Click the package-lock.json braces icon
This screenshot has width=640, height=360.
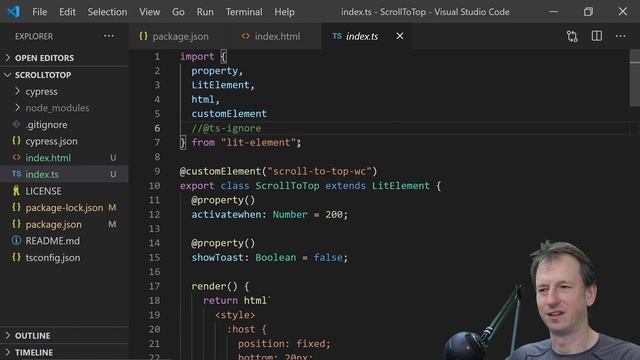(x=16, y=207)
